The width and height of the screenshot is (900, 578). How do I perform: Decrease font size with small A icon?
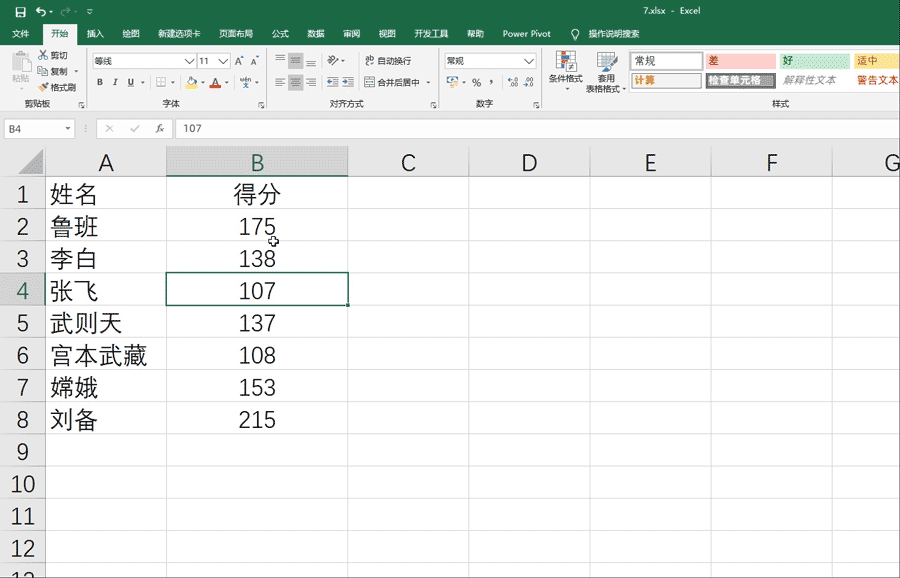(x=254, y=61)
